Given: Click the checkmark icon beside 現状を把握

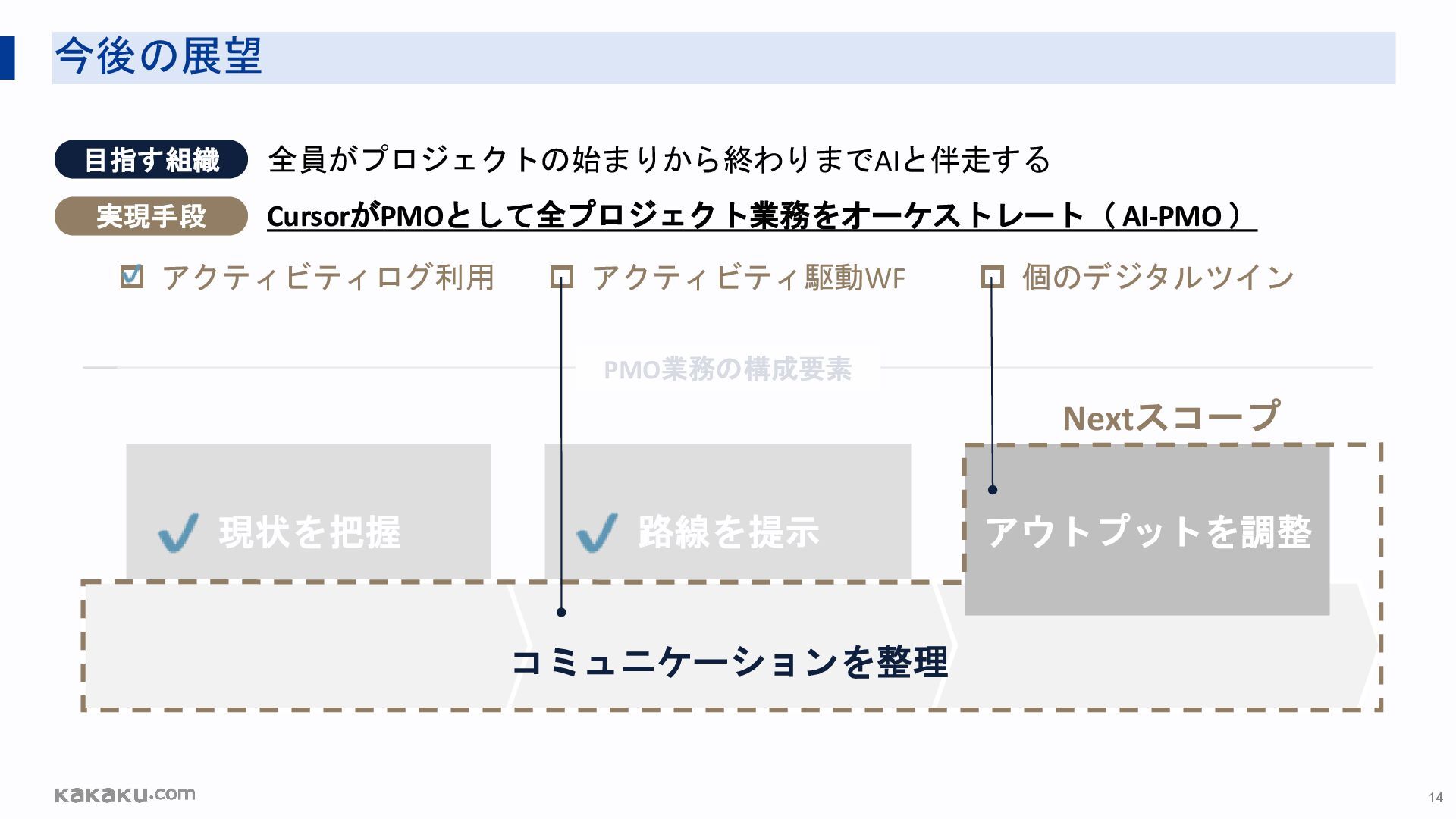Looking at the screenshot, I should [179, 532].
